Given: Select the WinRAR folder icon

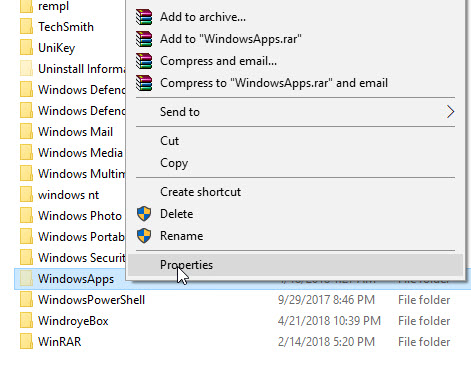Looking at the screenshot, I should coord(26,342).
